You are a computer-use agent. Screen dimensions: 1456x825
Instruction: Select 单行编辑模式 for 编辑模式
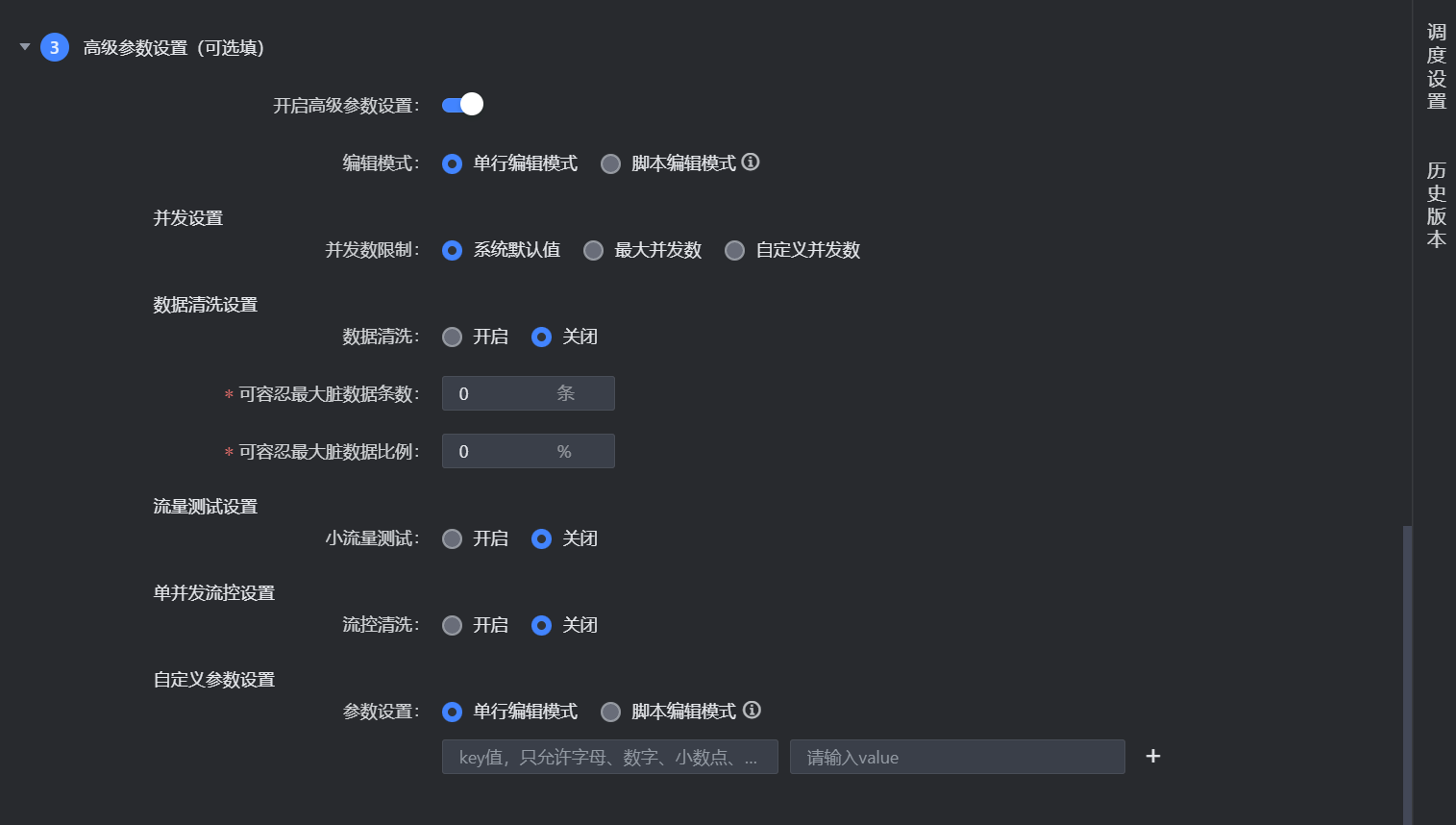pyautogui.click(x=452, y=164)
